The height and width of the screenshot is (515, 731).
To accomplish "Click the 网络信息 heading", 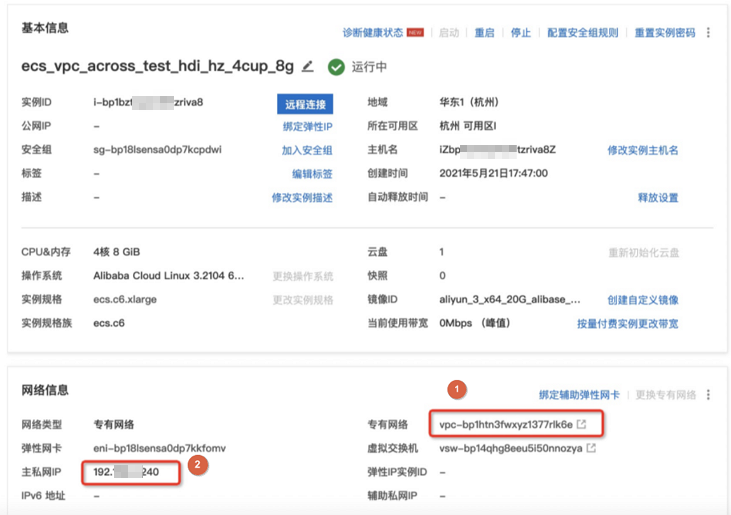I will click(x=45, y=390).
